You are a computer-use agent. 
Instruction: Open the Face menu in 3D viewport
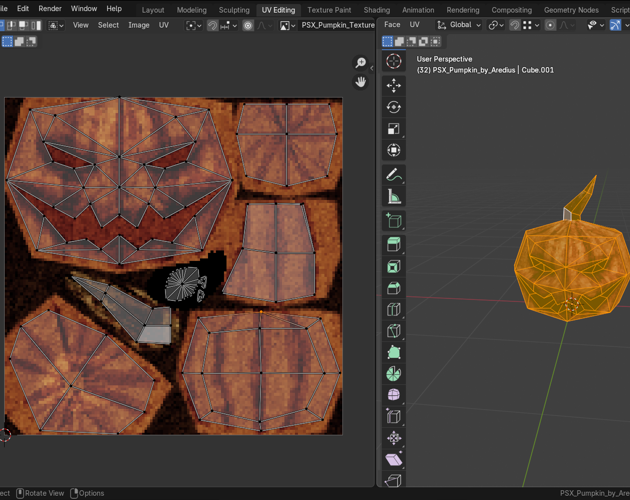pyautogui.click(x=392, y=25)
